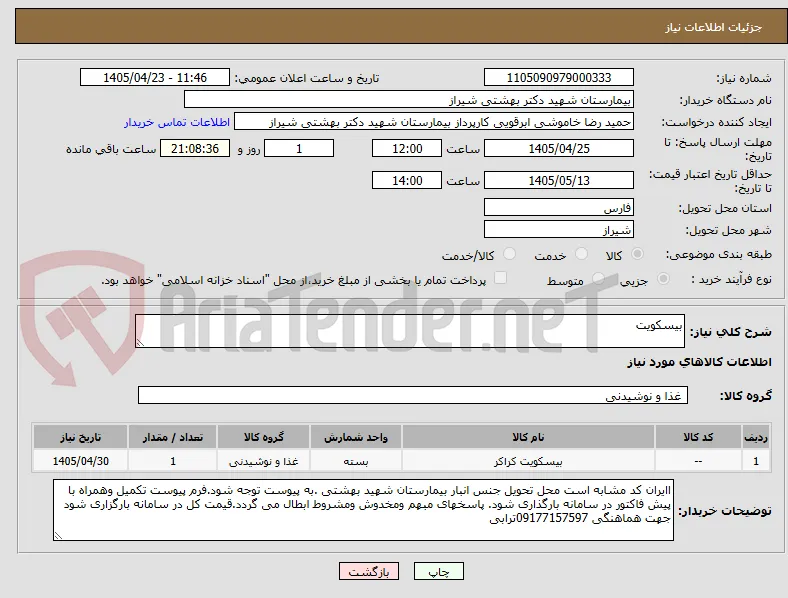Choose the متوسط purchase type radio
The width and height of the screenshot is (788, 598).
click(598, 278)
